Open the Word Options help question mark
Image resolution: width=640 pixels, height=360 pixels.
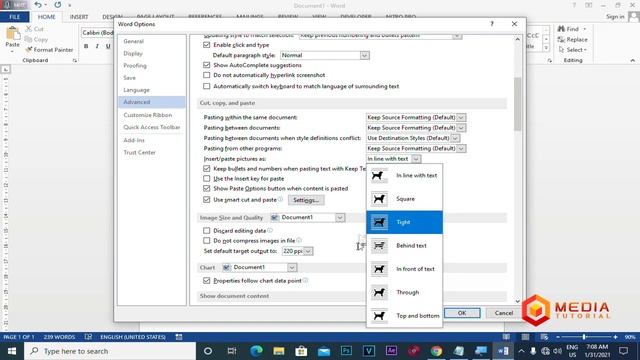[492, 24]
